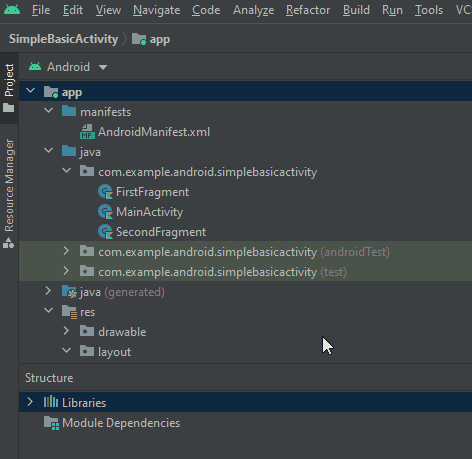
Task: Expand the (test) package
Action: 66,271
